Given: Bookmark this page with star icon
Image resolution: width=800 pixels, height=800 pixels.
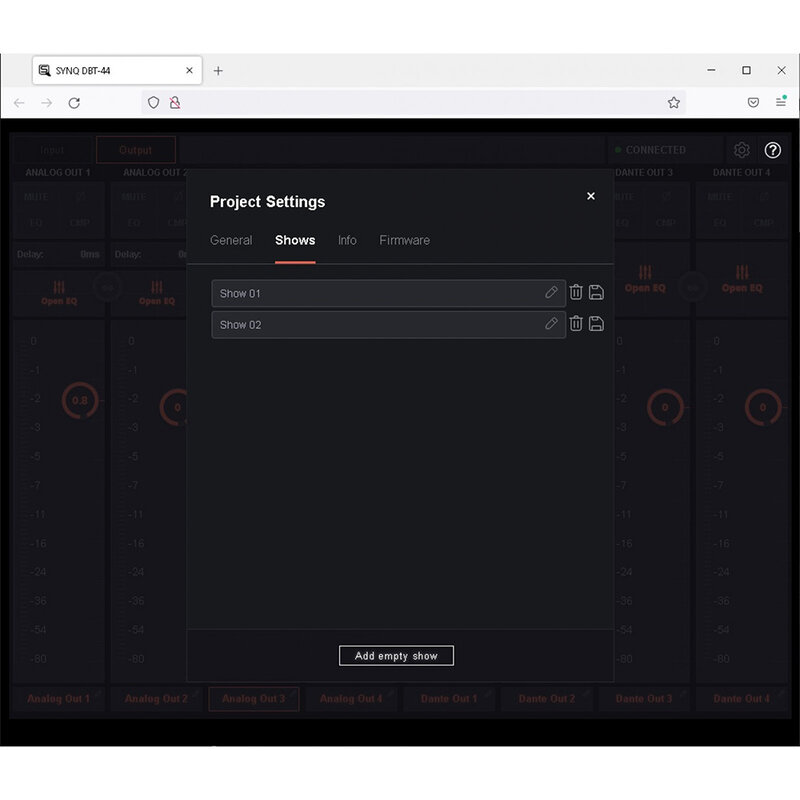Looking at the screenshot, I should pos(674,102).
